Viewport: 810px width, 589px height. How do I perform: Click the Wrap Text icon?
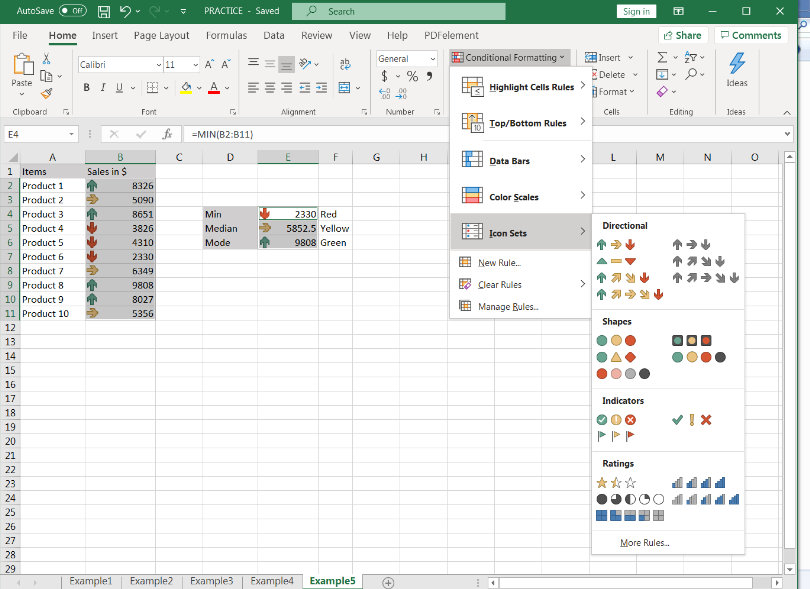345,64
